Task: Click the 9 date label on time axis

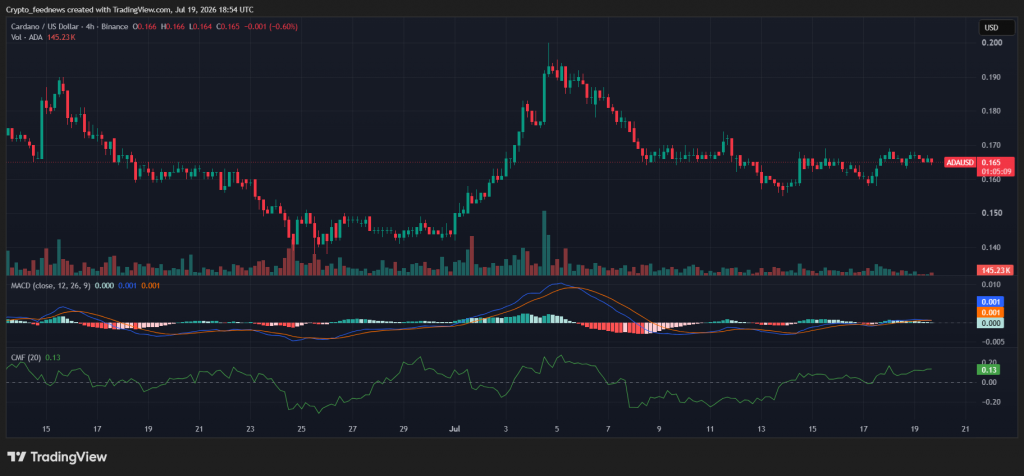Action: 659,429
